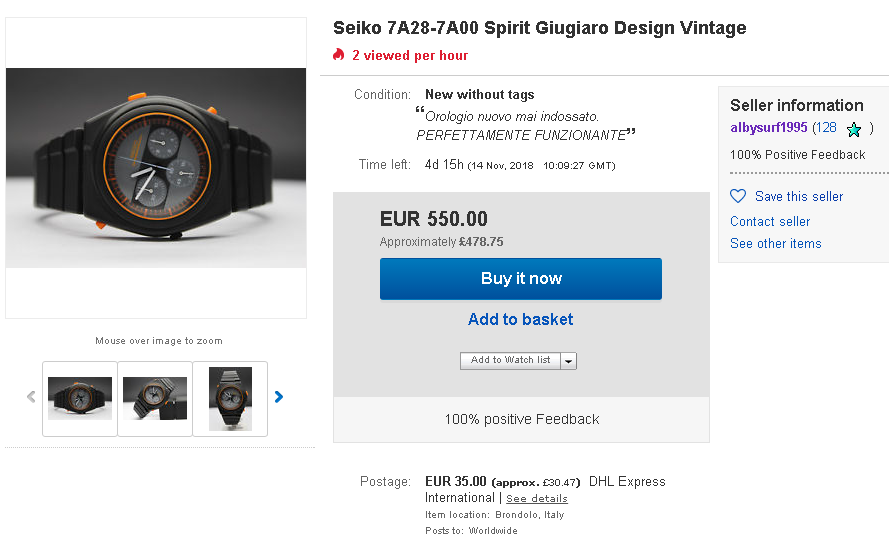The width and height of the screenshot is (889, 548).
Task: Click the Add to basket link
Action: (520, 319)
